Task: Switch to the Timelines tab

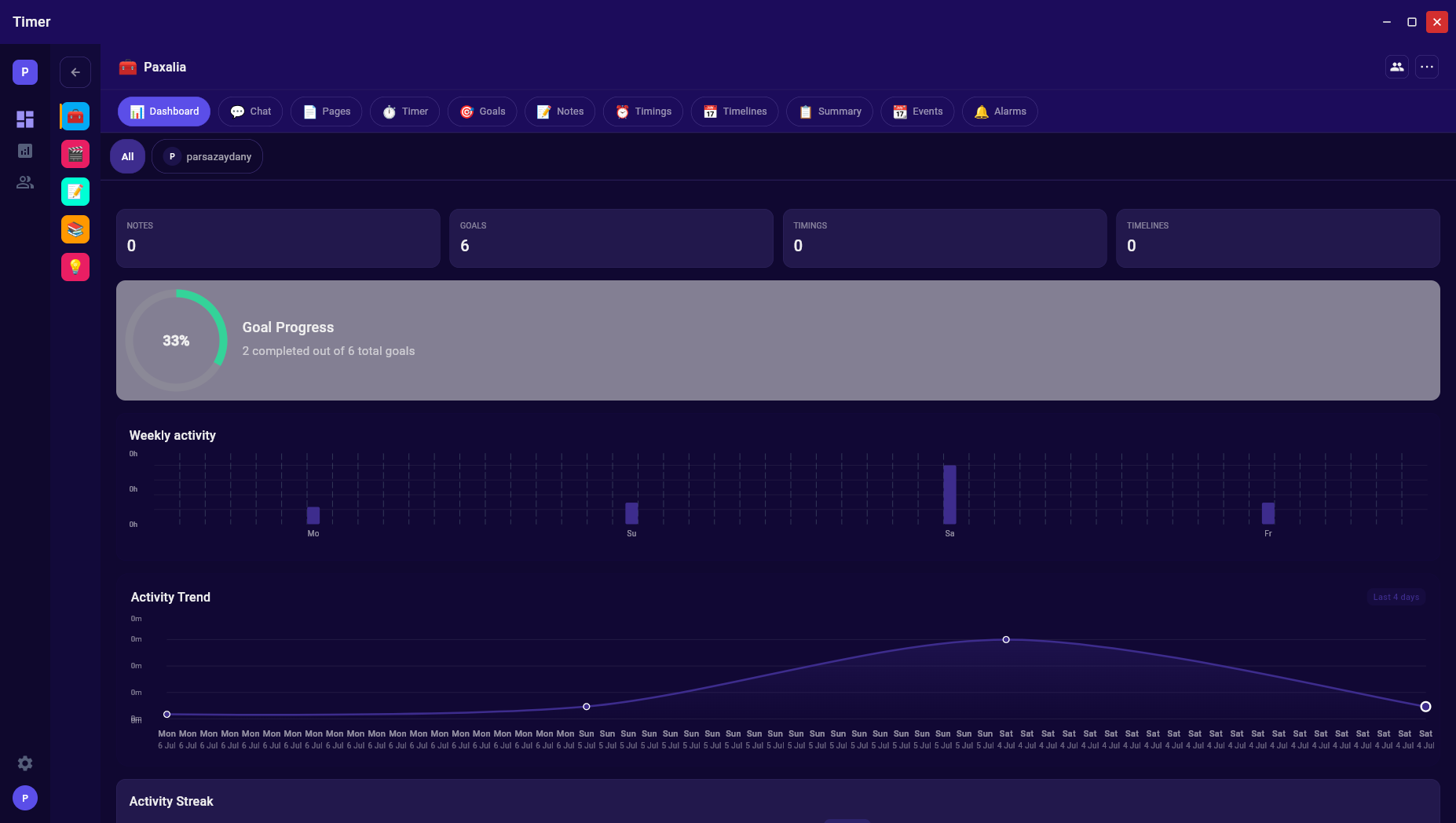Action: (x=734, y=112)
